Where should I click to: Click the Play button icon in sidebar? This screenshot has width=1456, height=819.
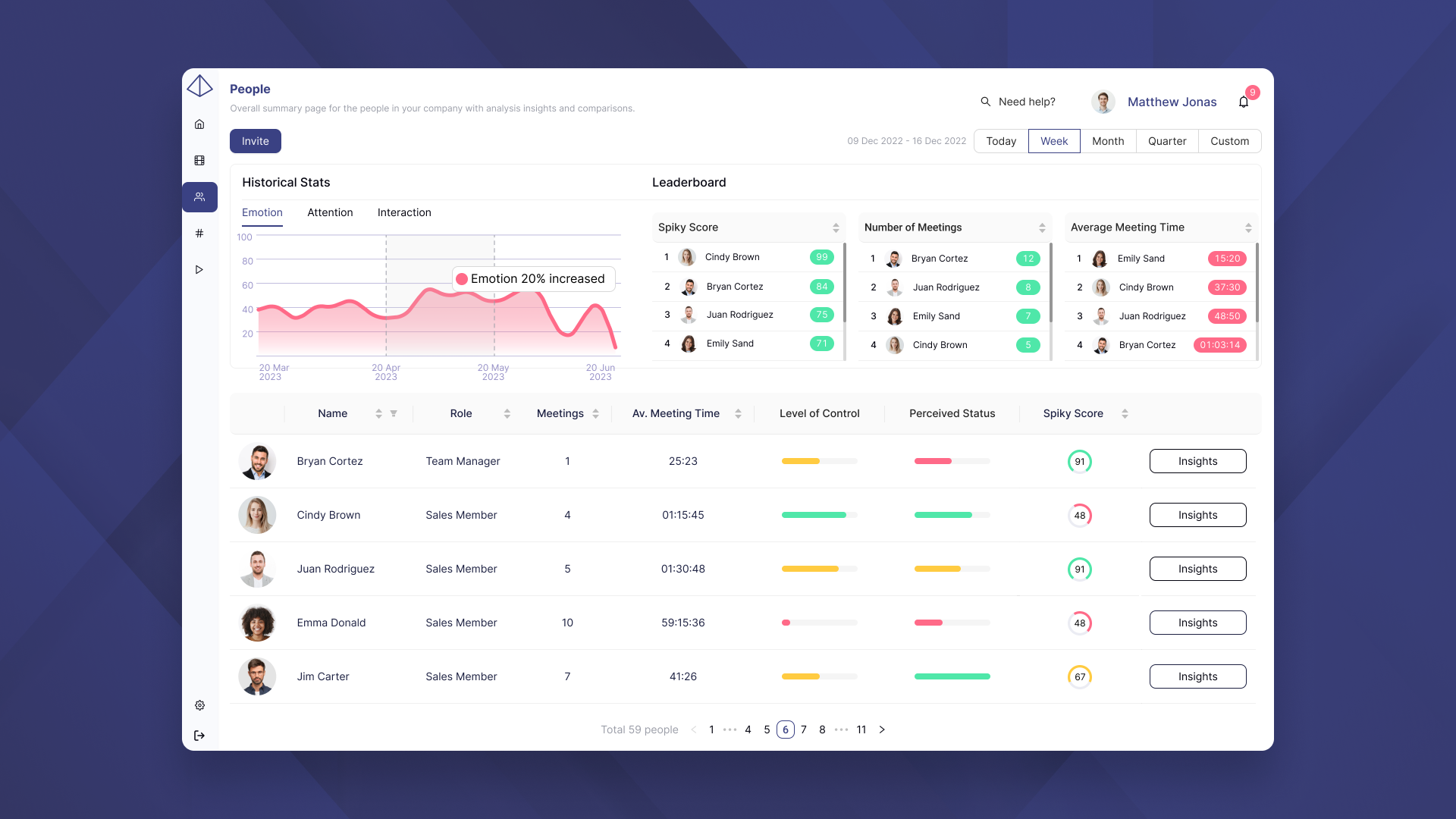click(199, 269)
